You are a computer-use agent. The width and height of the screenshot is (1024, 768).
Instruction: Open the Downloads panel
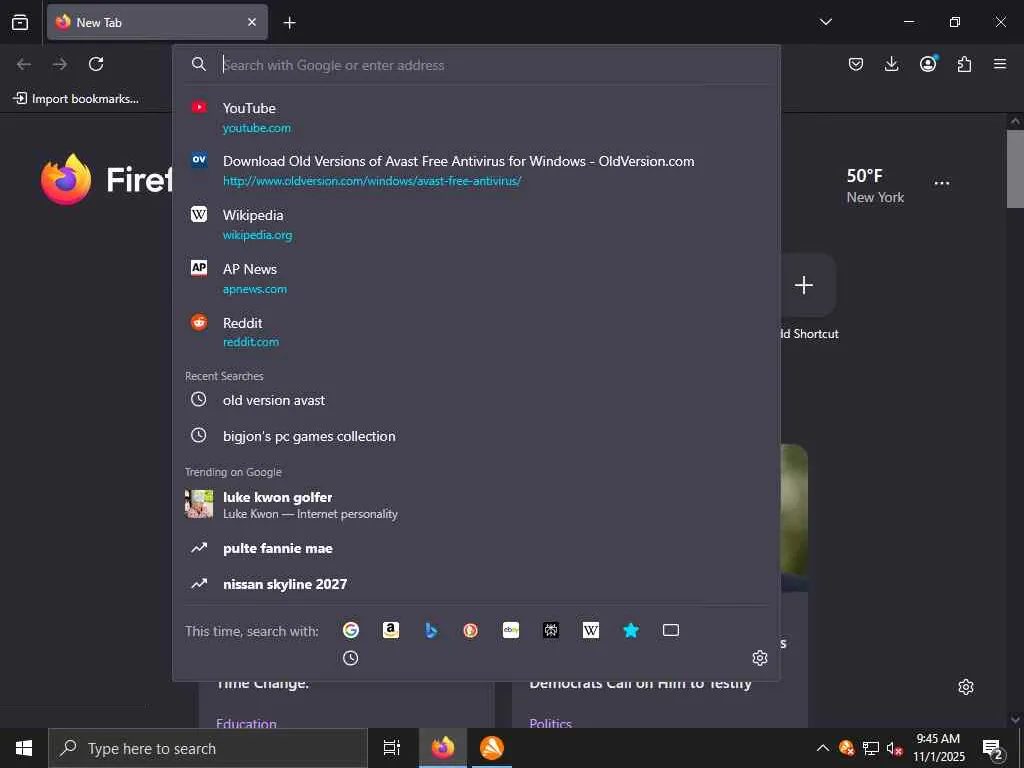pyautogui.click(x=891, y=64)
